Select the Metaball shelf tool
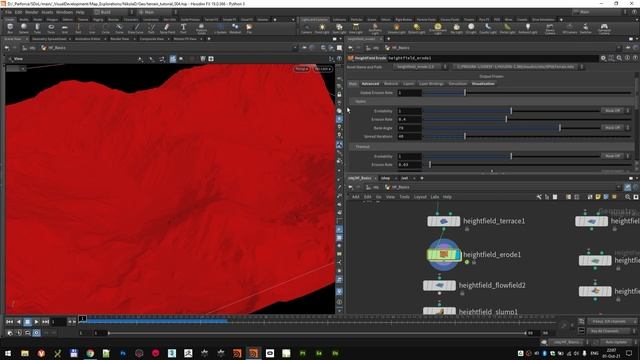Image resolution: width=640 pixels, height=360 pixels. coord(235,28)
